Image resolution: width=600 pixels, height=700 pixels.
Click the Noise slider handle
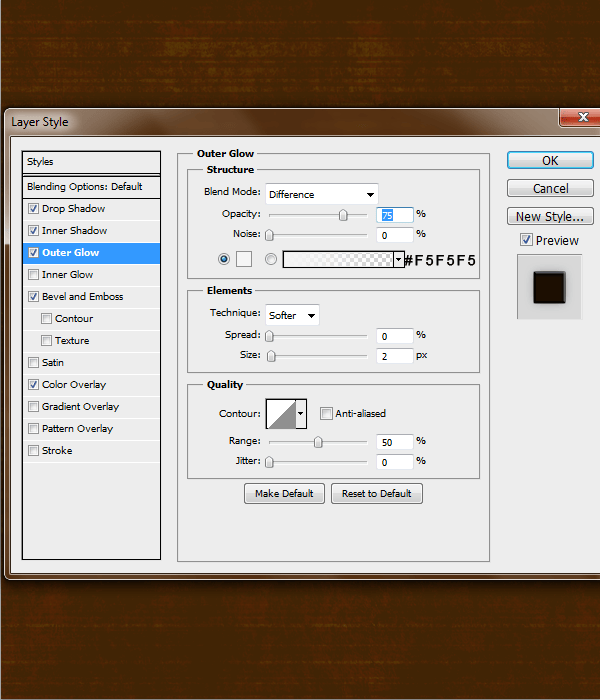[x=269, y=235]
